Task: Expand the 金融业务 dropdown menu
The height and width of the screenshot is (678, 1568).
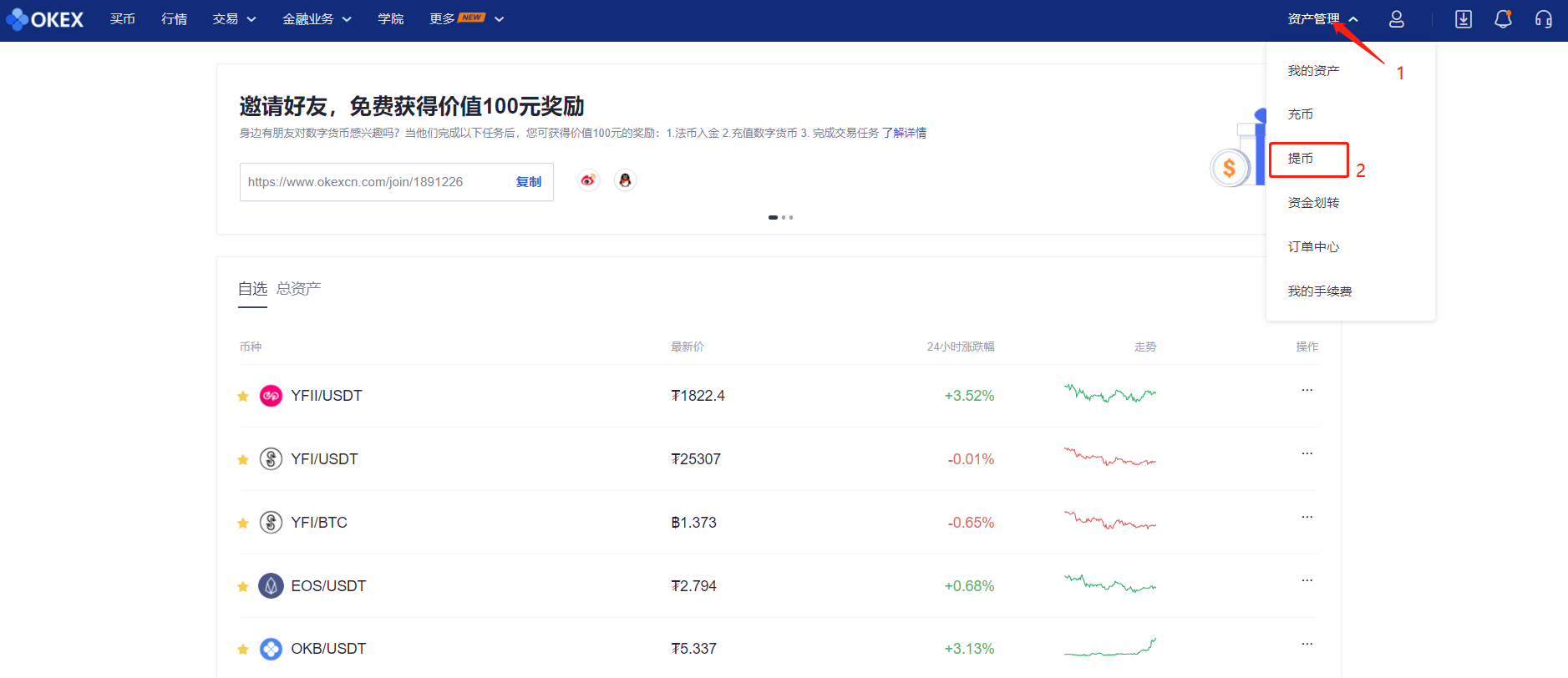Action: click(317, 19)
